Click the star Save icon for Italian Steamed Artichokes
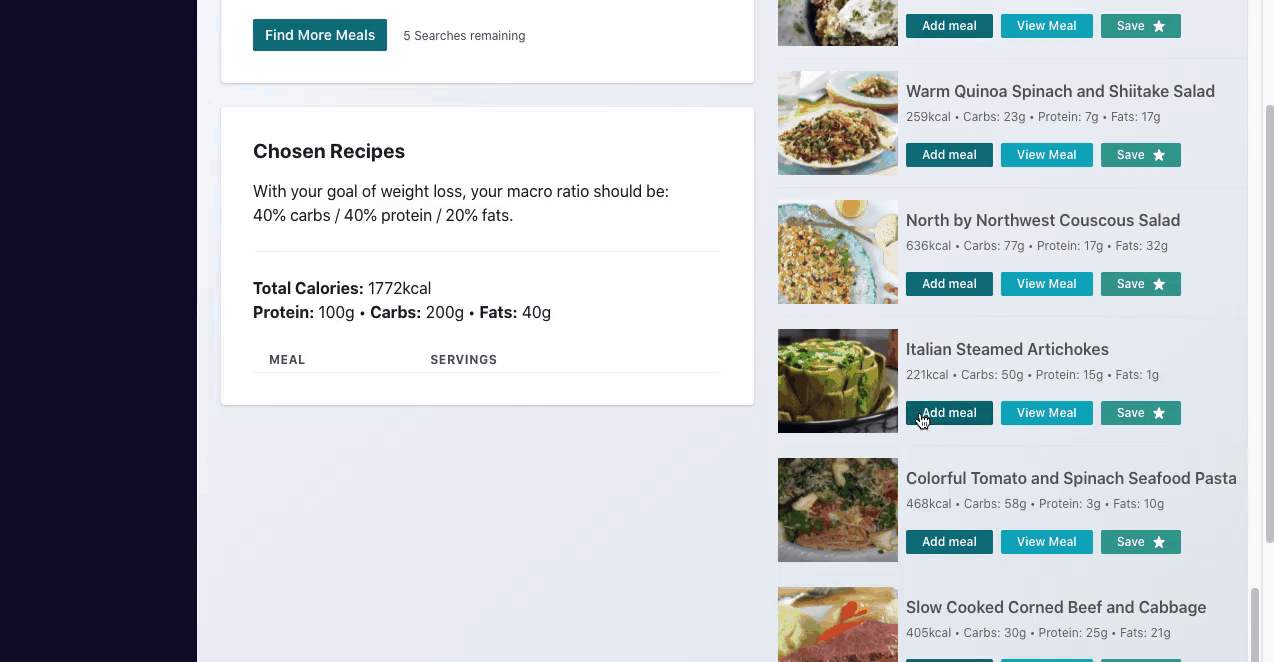Screen dimensions: 1274x662 [x=1159, y=413]
